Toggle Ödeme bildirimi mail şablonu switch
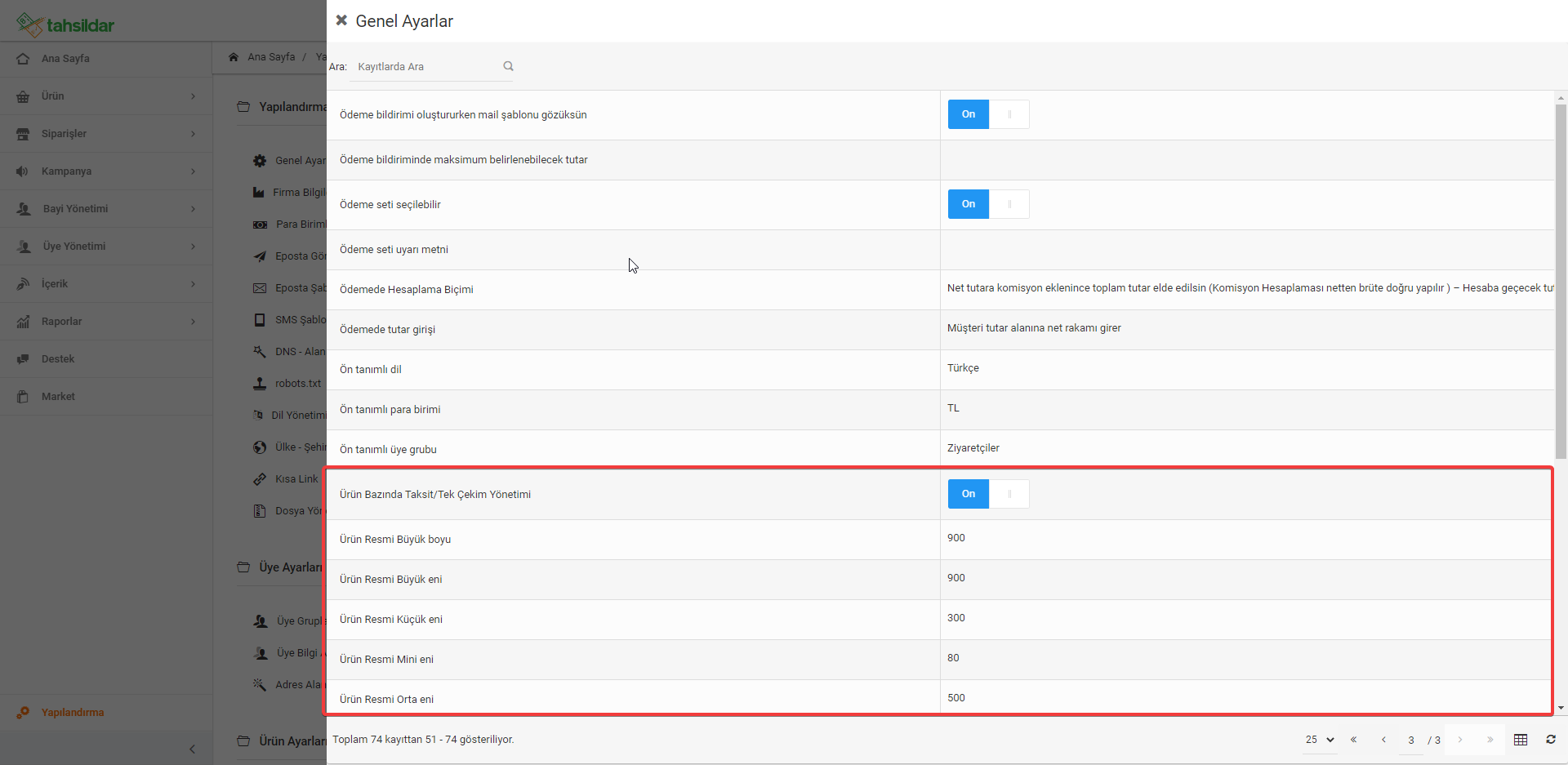1568x765 pixels. tap(988, 114)
